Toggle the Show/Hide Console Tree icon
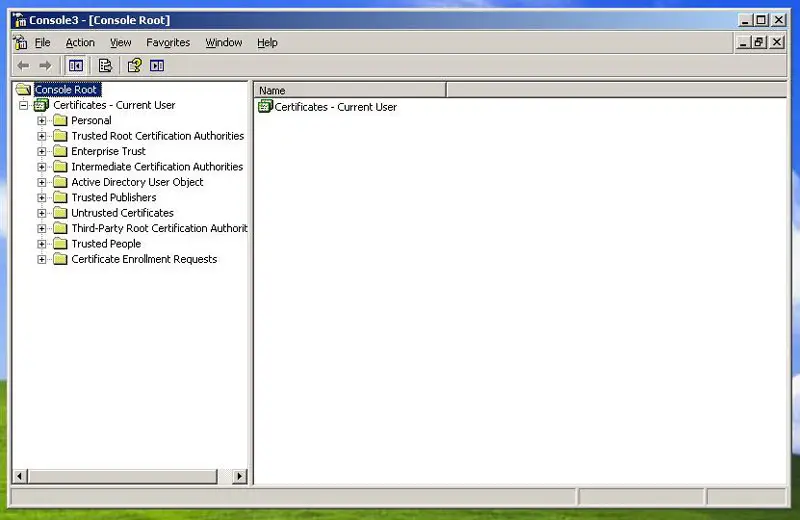Viewport: 800px width, 520px height. coord(76,66)
